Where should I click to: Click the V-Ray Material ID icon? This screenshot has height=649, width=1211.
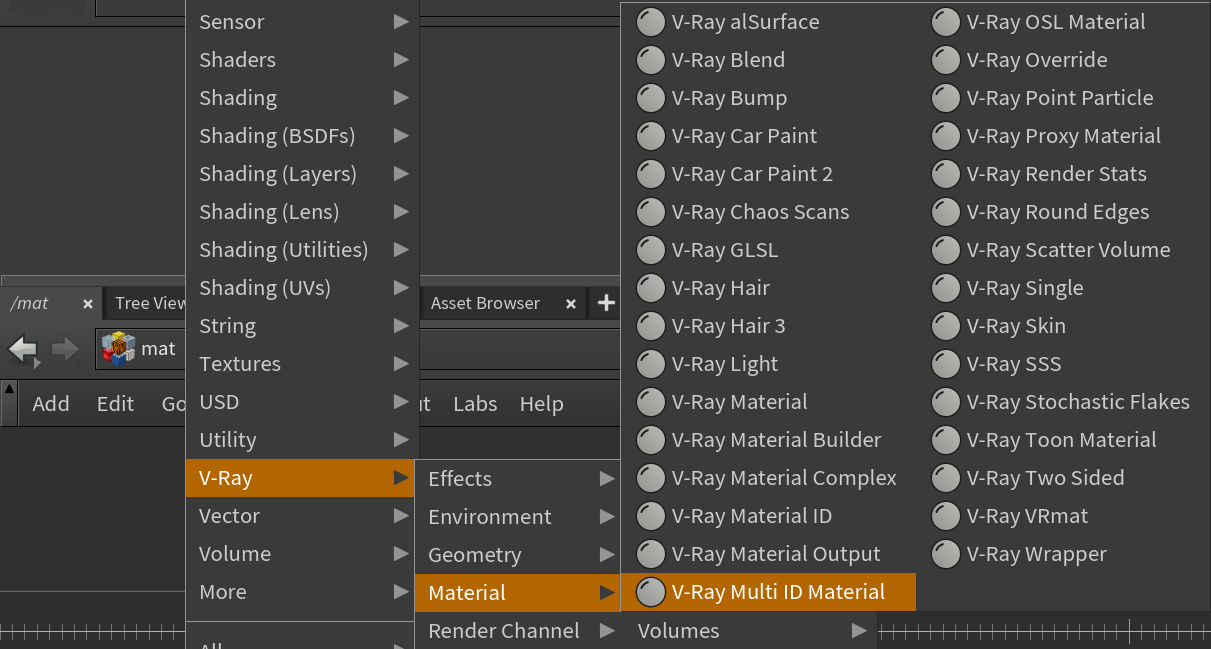651,516
